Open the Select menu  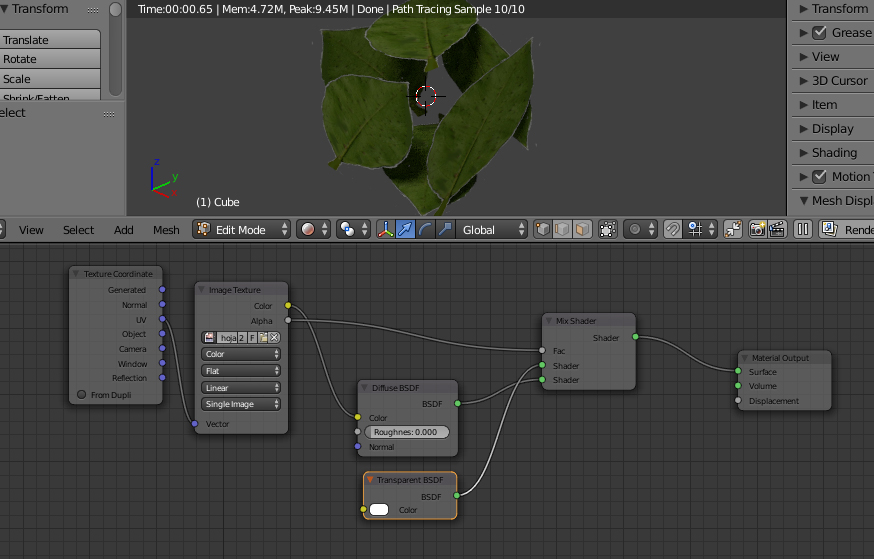point(78,229)
